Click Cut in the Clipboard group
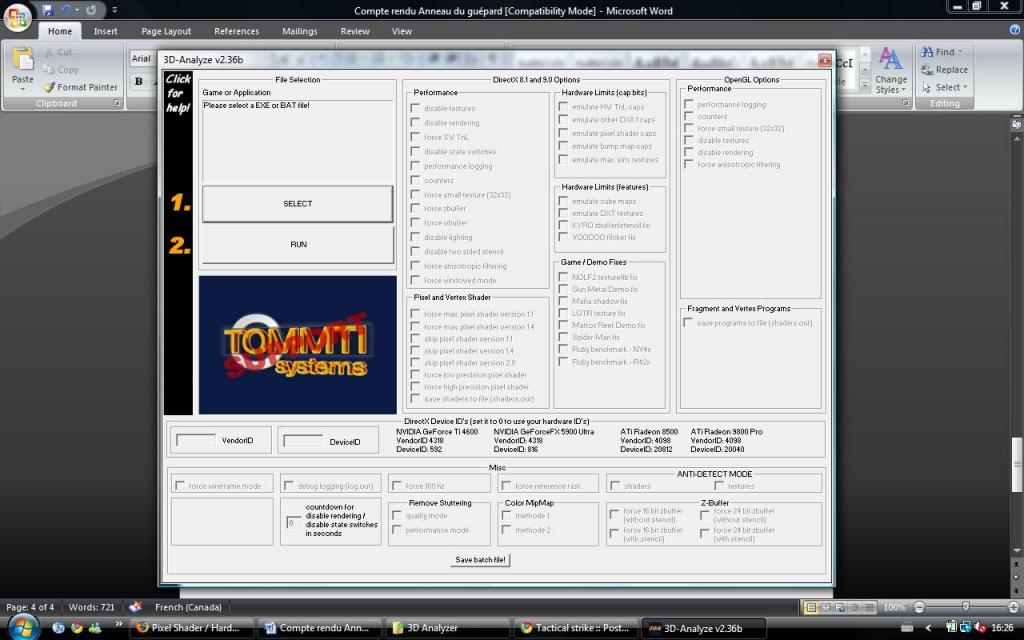 point(57,52)
